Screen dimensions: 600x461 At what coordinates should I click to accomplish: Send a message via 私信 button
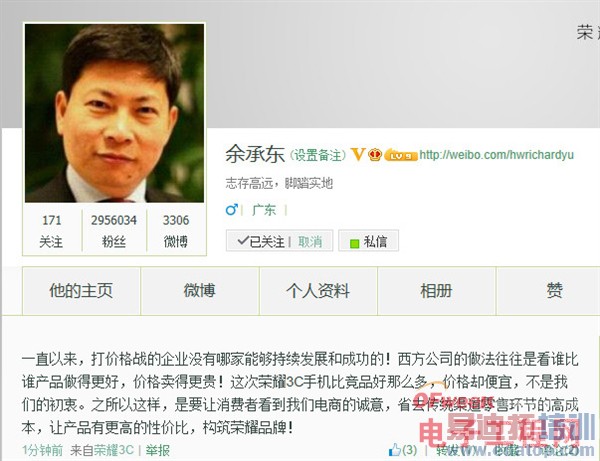click(368, 241)
